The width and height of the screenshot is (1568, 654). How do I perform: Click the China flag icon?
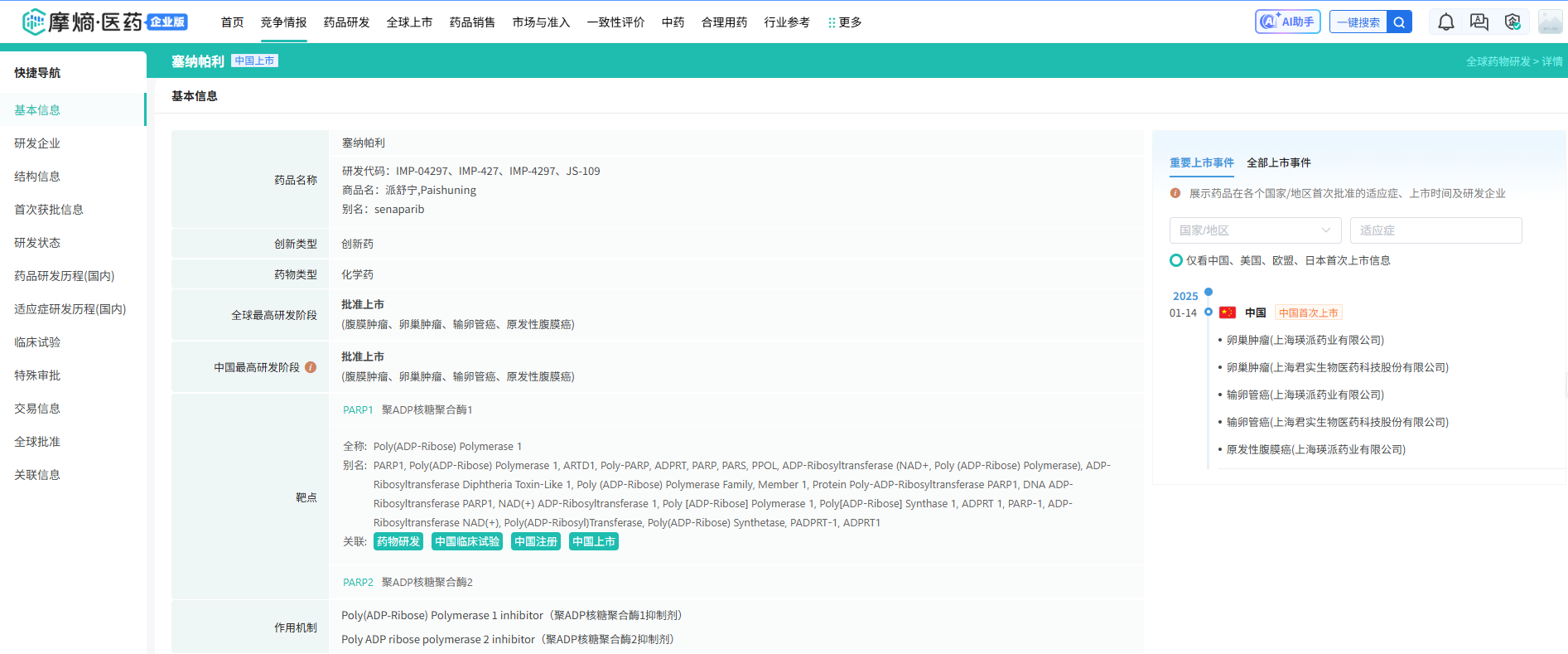click(x=1228, y=312)
